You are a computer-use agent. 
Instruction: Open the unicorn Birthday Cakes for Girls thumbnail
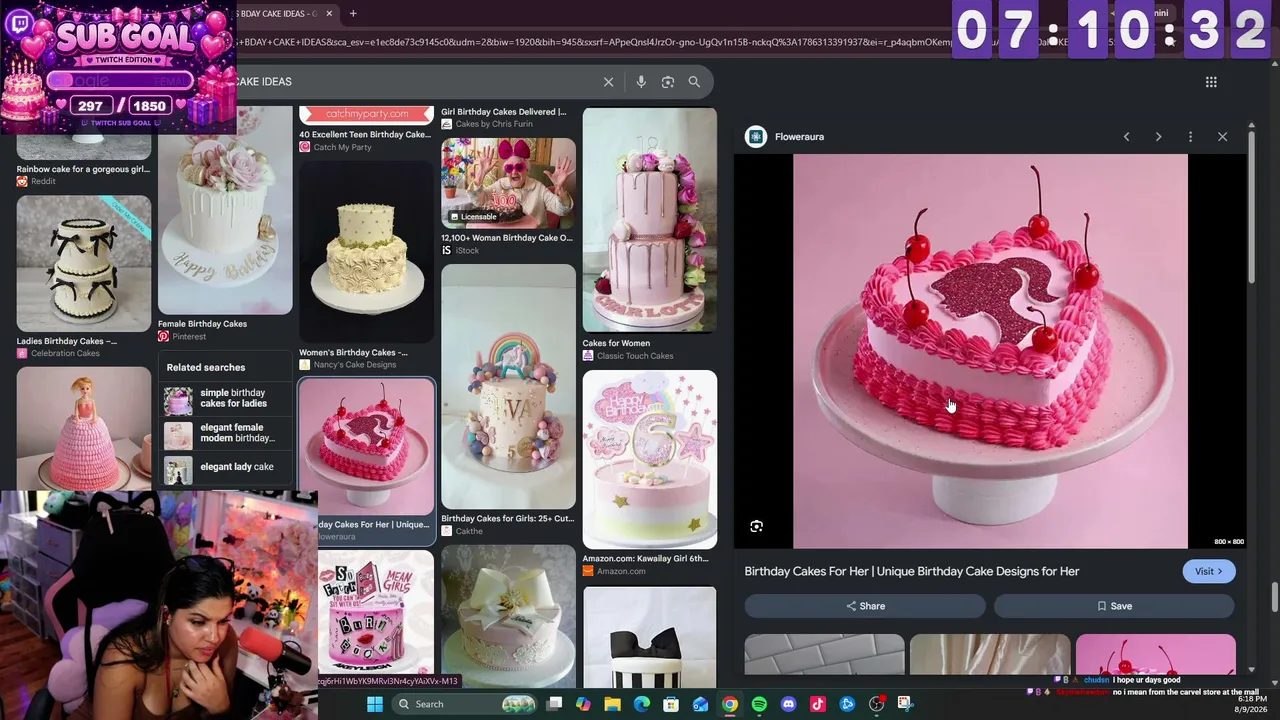pos(508,387)
